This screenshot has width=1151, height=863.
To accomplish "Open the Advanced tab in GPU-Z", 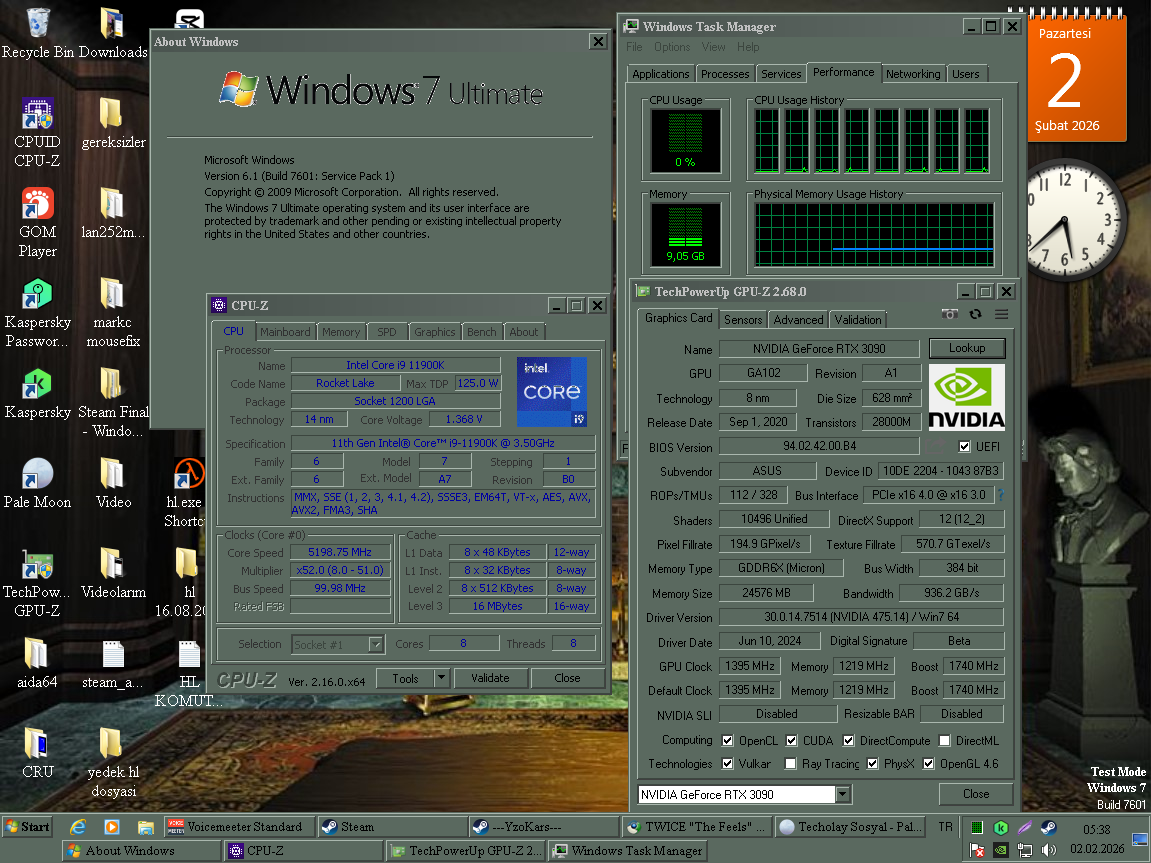I will [798, 319].
